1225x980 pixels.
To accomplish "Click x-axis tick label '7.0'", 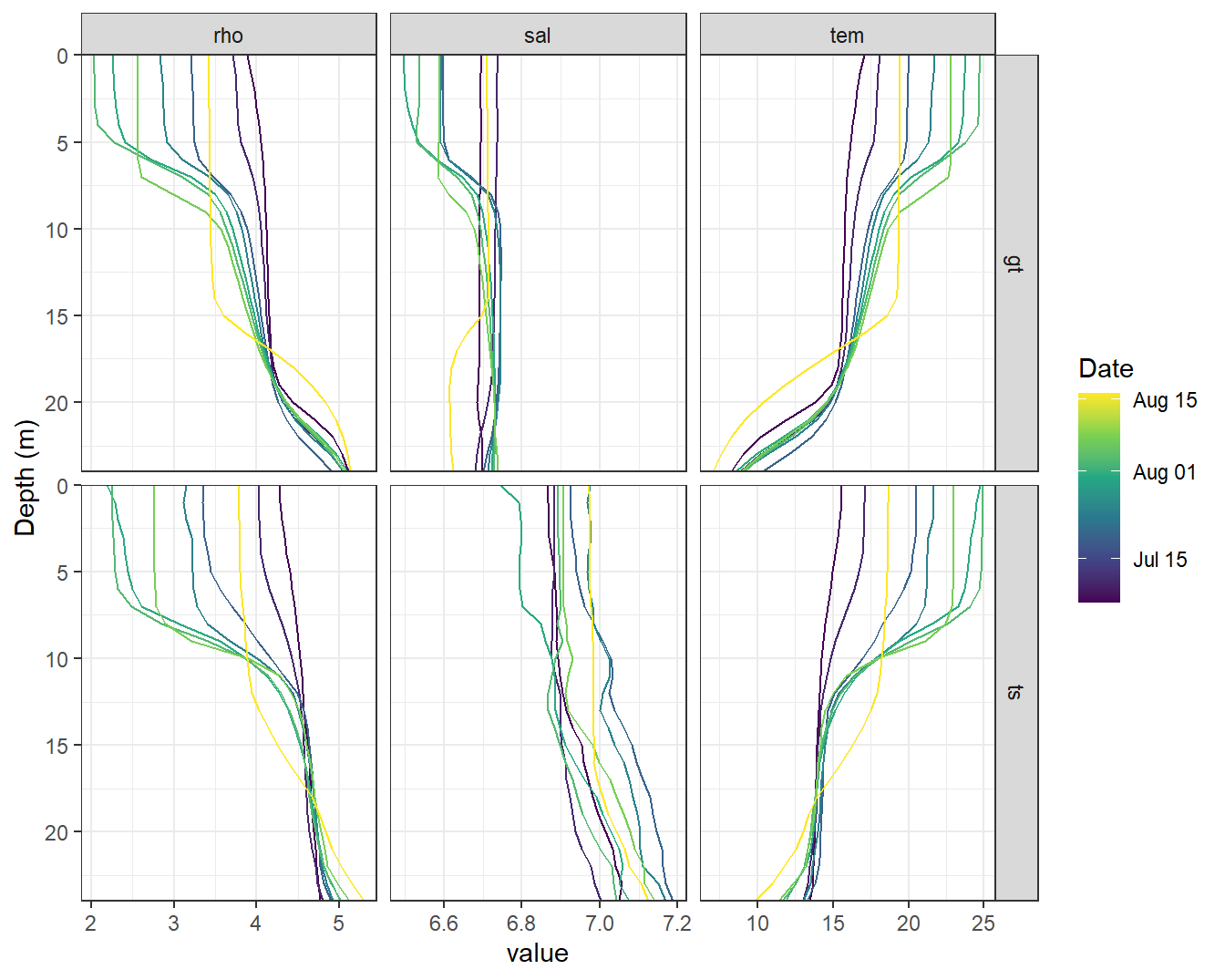I will tap(600, 923).
